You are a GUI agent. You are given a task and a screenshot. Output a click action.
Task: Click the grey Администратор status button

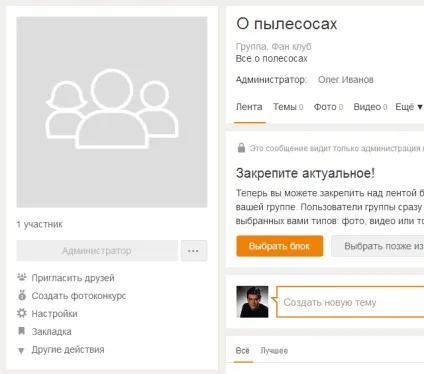point(97,251)
